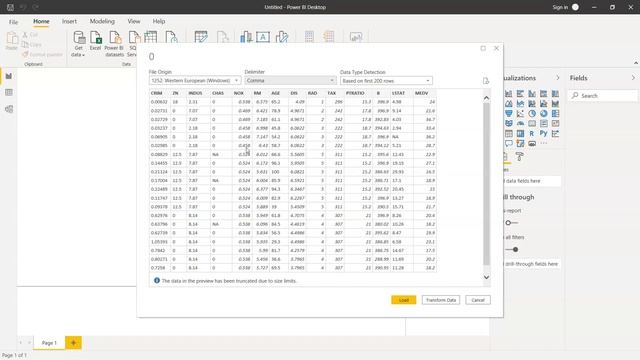Switch to the Insert ribbon tab

coord(69,21)
